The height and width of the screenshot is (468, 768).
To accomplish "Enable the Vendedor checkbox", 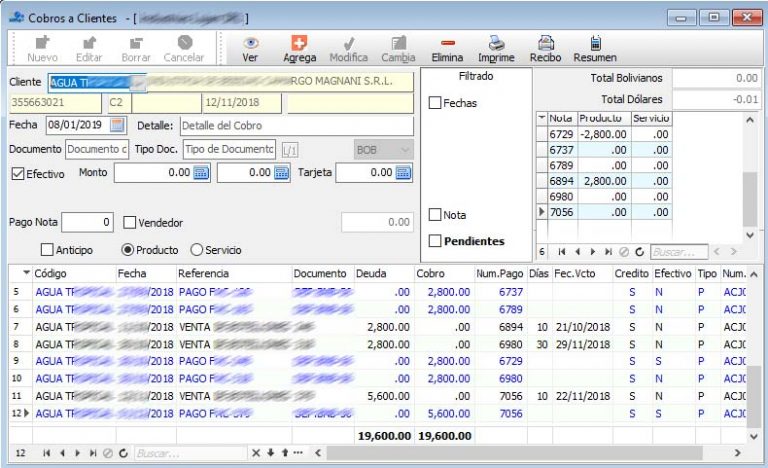I will click(129, 222).
